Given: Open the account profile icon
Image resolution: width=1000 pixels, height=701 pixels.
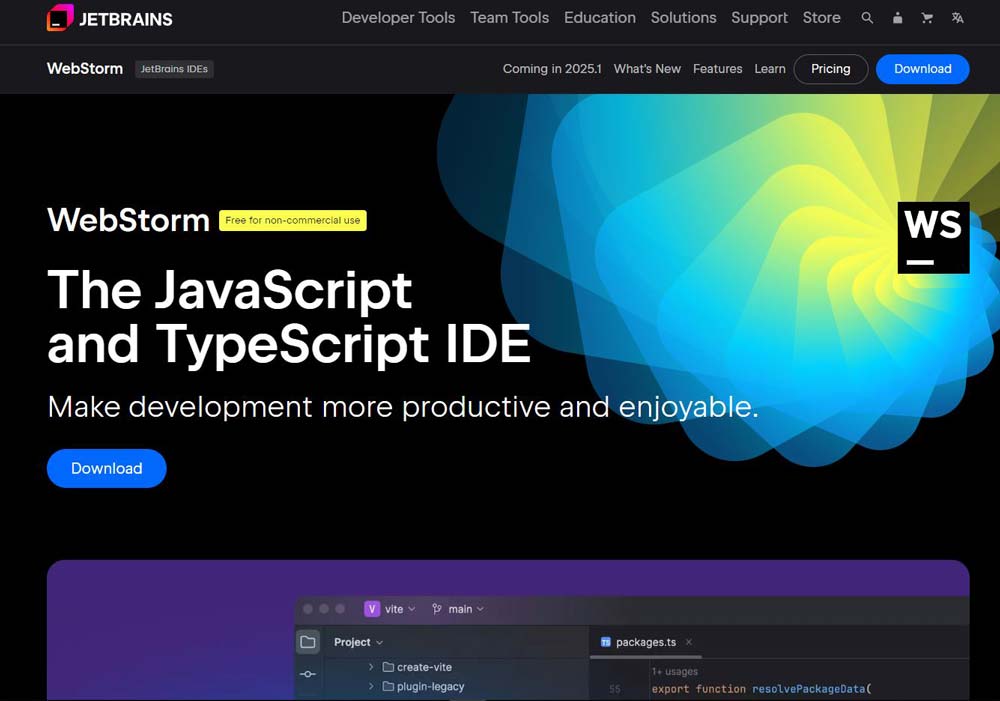Looking at the screenshot, I should [896, 17].
